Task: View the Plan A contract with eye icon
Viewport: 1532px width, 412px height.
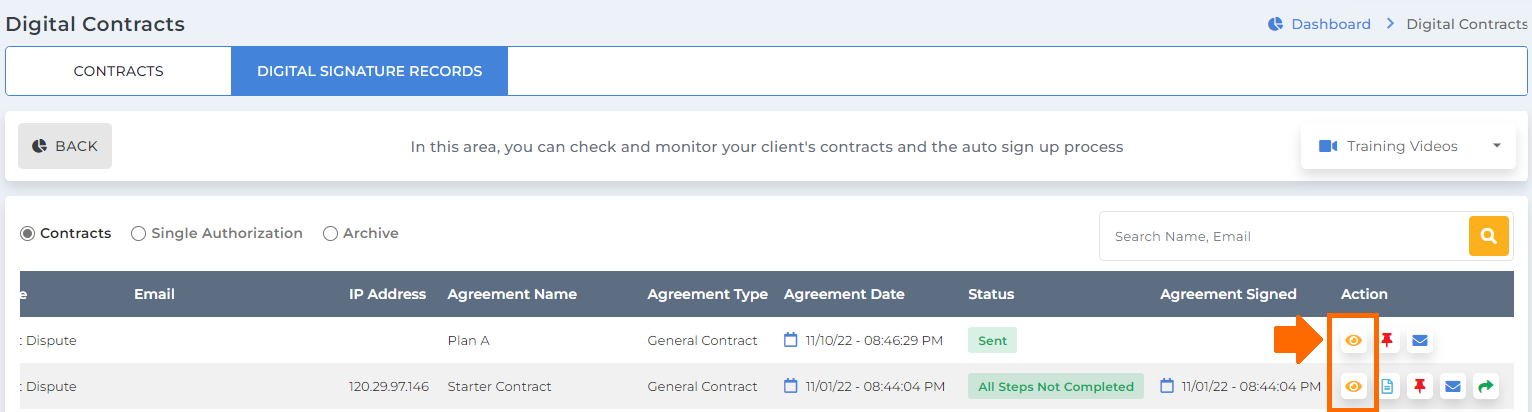Action: point(1353,341)
